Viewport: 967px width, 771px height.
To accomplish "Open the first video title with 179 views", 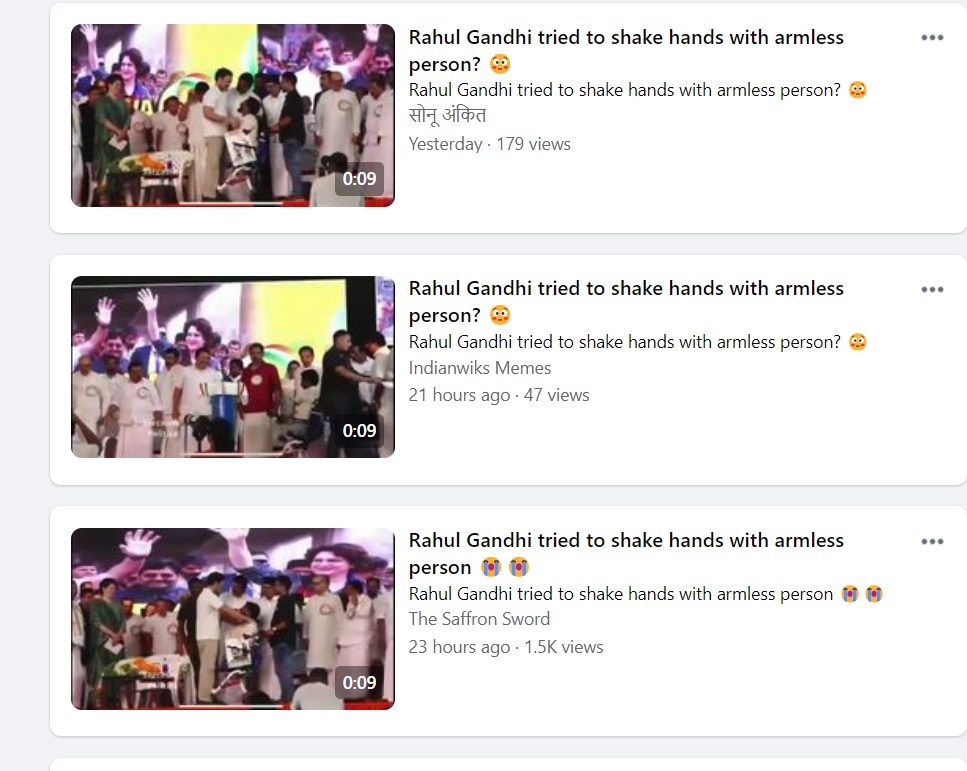I will tap(626, 51).
